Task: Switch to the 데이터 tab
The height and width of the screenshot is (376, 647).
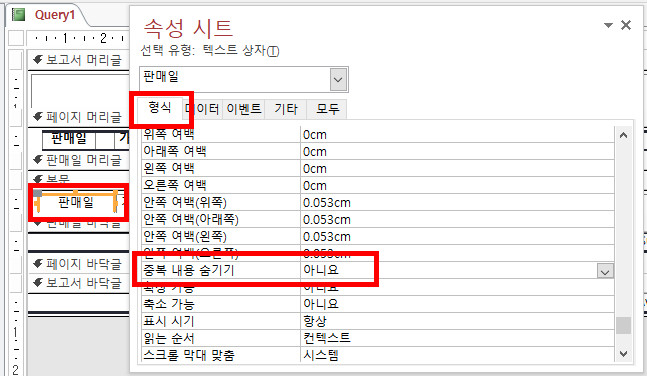Action: click(202, 109)
